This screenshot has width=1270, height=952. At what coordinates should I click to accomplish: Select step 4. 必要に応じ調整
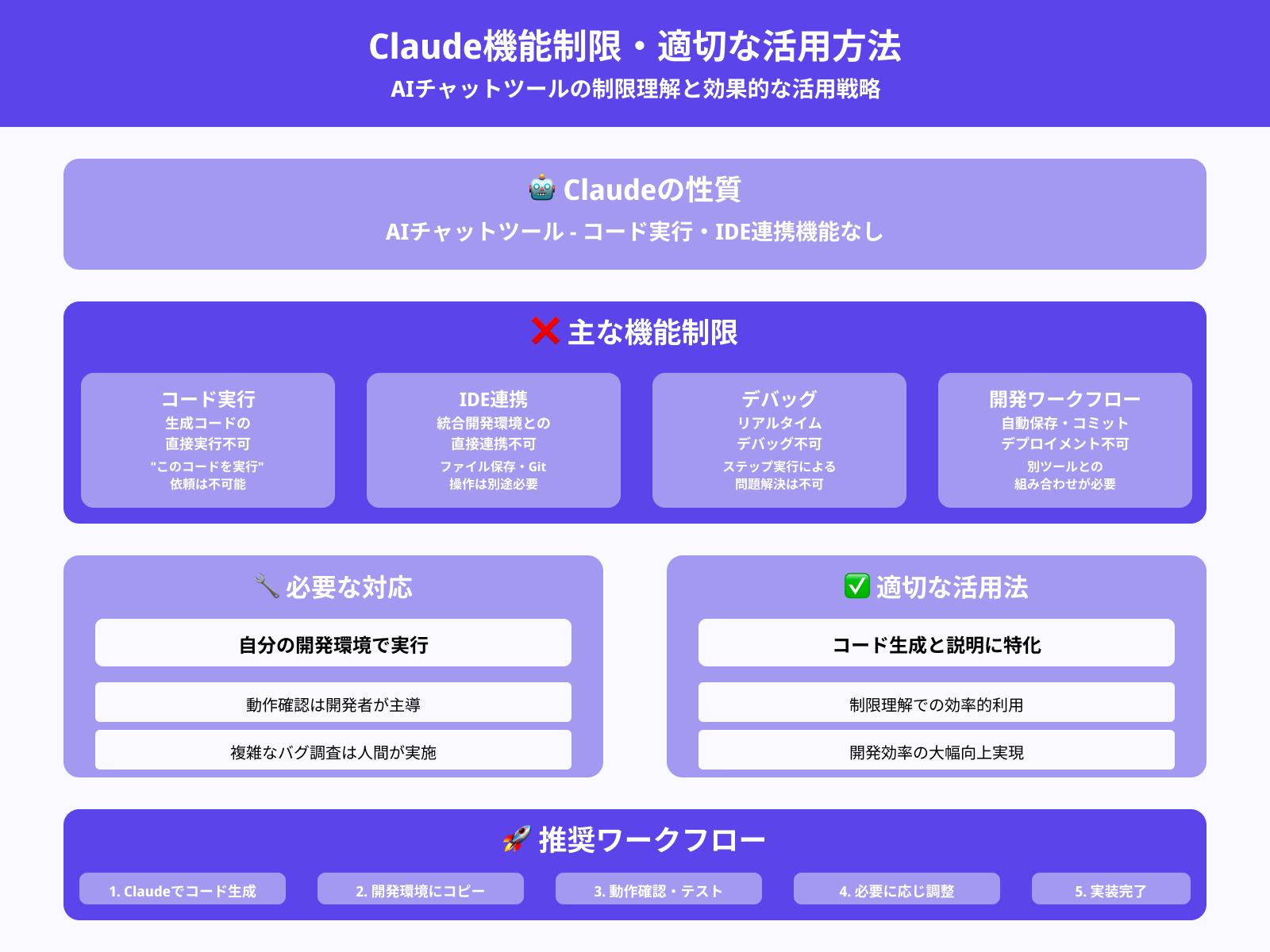[x=897, y=889]
